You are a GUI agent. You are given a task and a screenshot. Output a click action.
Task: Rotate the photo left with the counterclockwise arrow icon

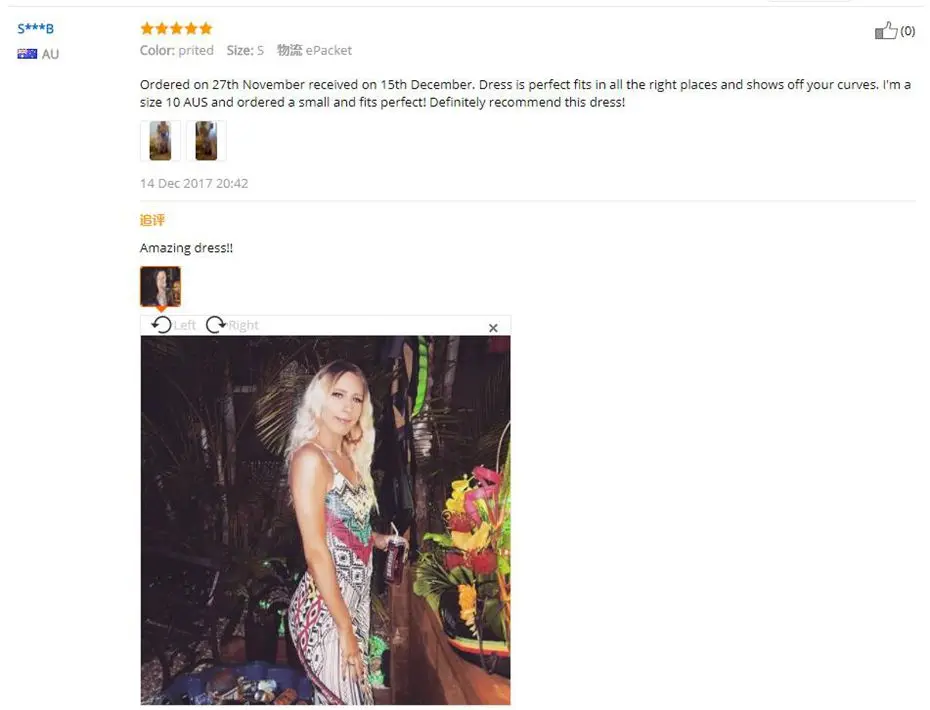tap(161, 324)
